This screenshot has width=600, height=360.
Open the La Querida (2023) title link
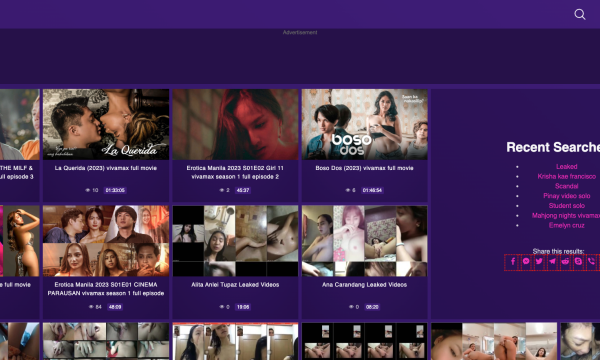[x=106, y=168]
